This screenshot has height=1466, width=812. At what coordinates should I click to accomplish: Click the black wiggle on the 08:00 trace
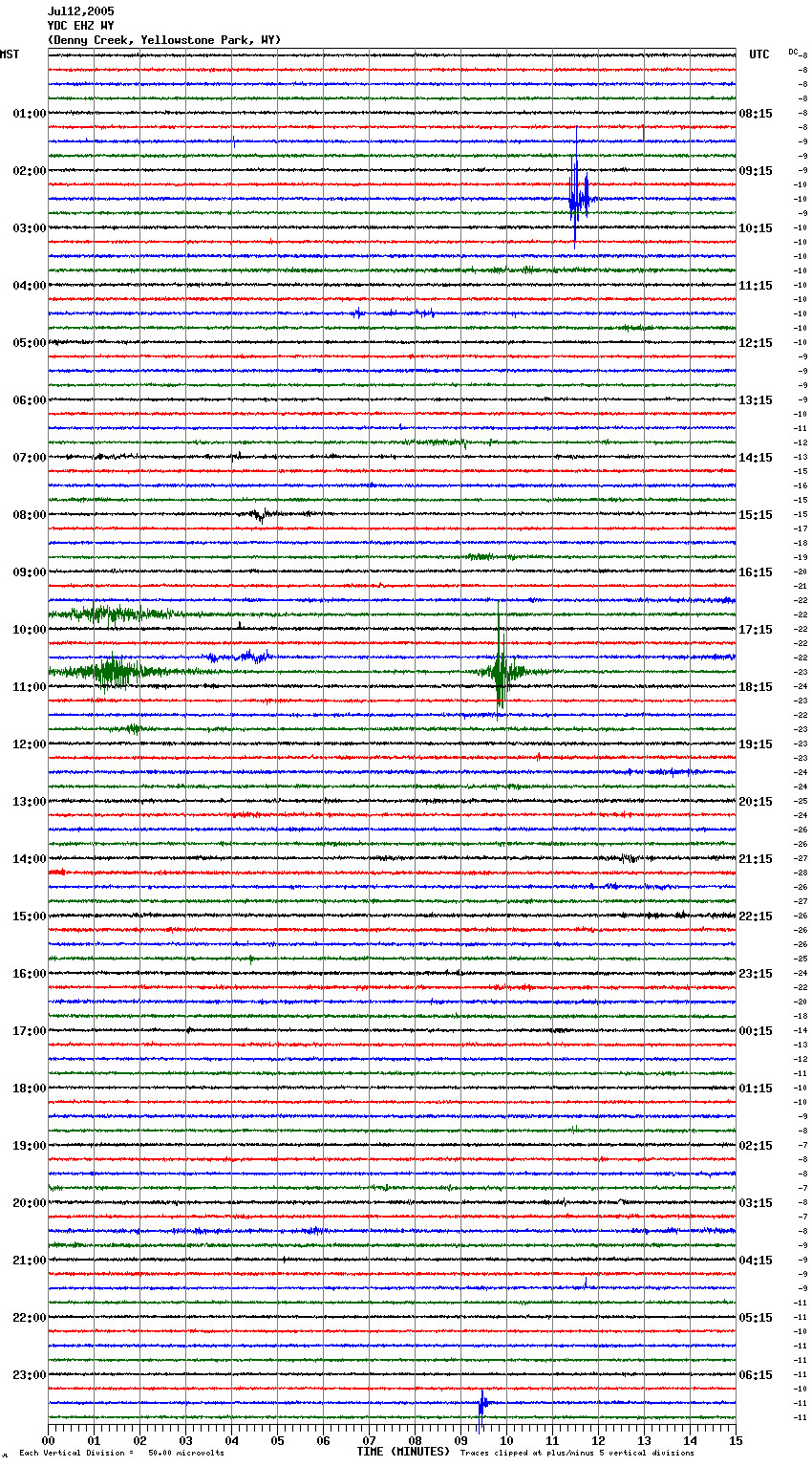[259, 515]
